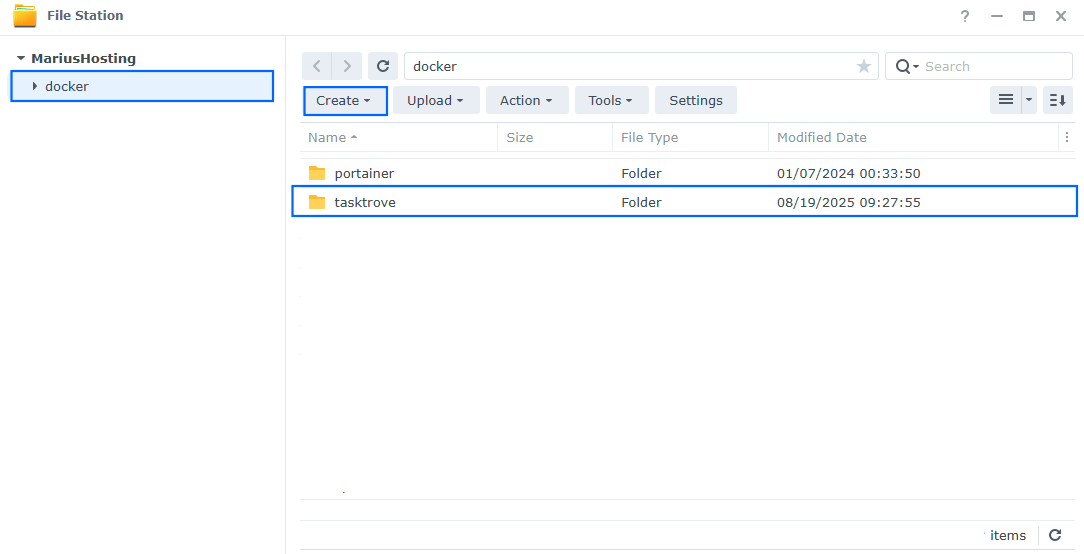The width and height of the screenshot is (1084, 554).
Task: Close the File Station window
Action: tap(1060, 16)
